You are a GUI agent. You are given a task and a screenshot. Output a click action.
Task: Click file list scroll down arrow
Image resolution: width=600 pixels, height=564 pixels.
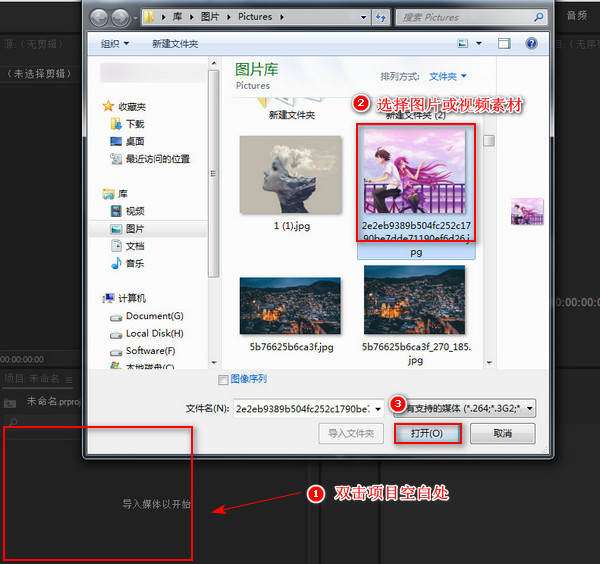(489, 362)
